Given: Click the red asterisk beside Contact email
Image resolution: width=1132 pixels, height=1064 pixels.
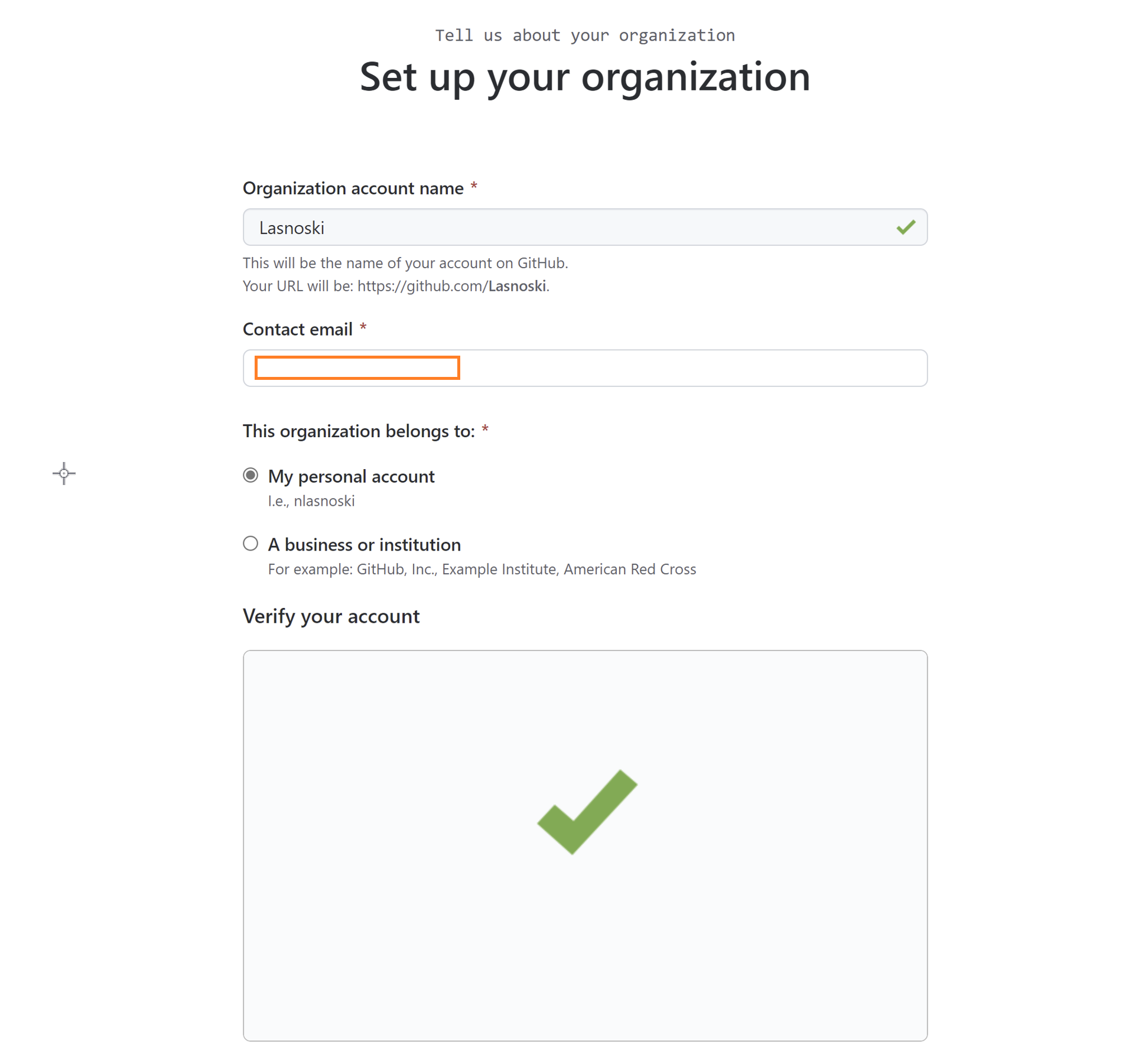Looking at the screenshot, I should pos(363,328).
